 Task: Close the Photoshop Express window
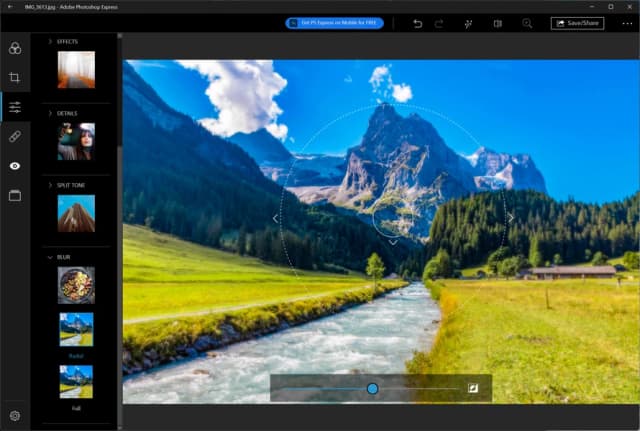click(x=630, y=7)
